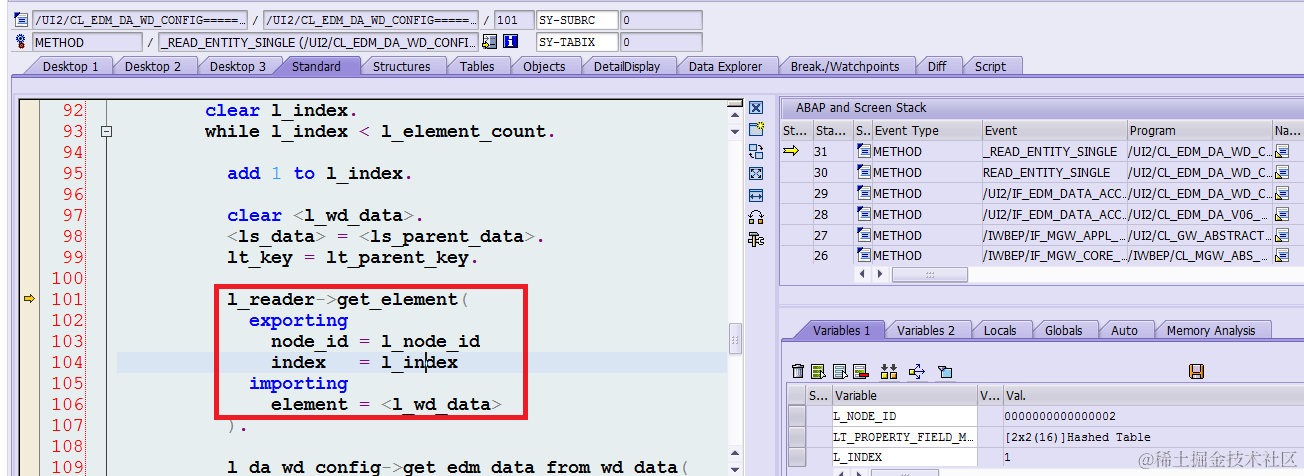The image size is (1304, 476).
Task: Click the navigate icon for stack row 29
Action: click(1282, 193)
